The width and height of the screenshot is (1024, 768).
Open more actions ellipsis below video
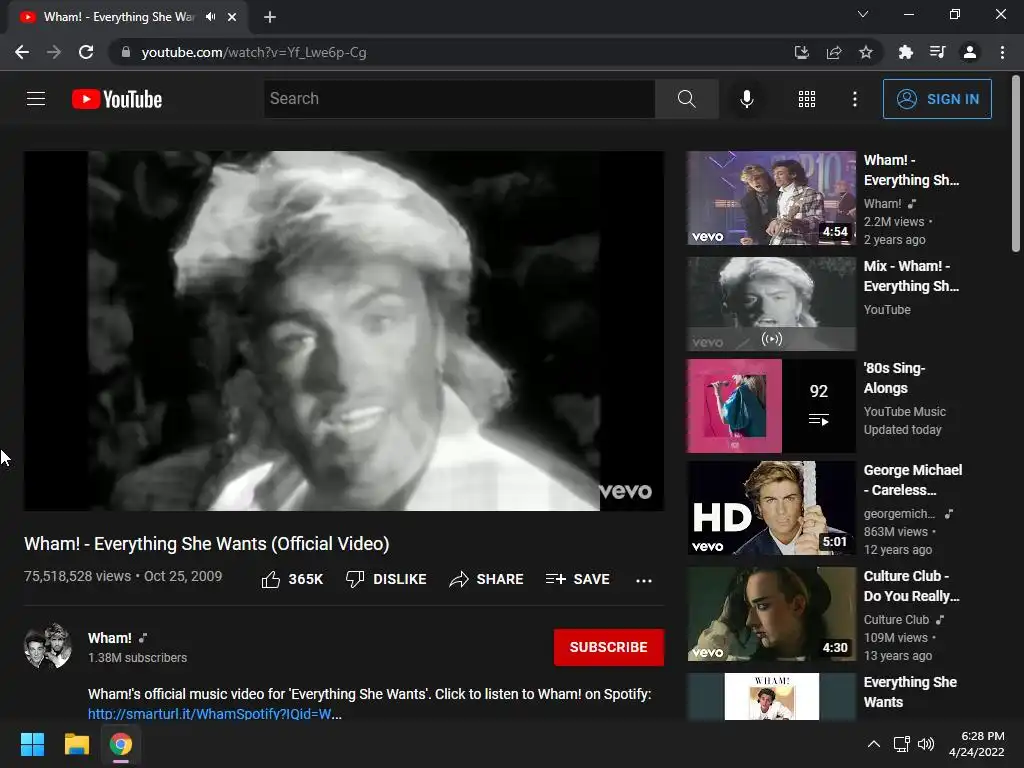644,580
